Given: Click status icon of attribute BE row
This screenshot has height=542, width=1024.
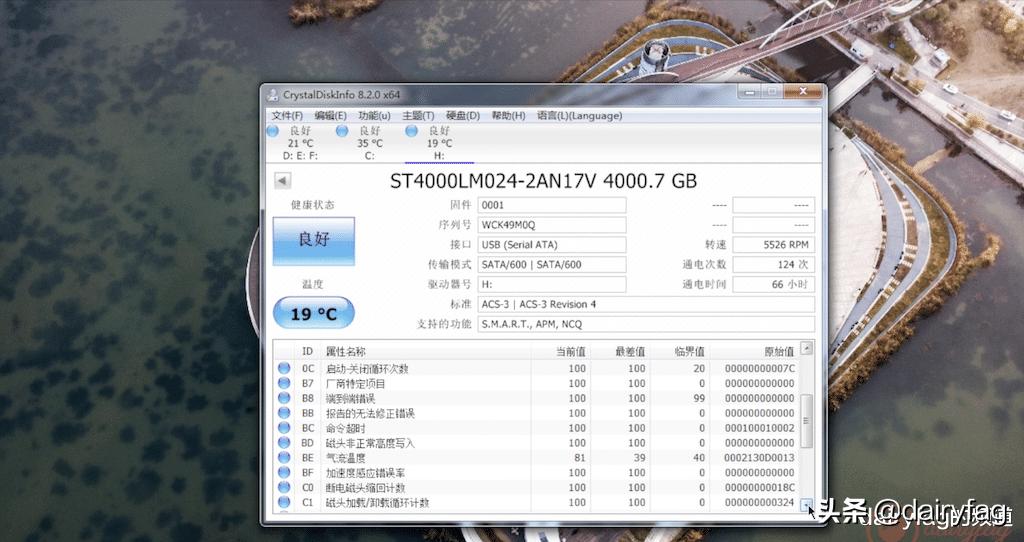Looking at the screenshot, I should (283, 458).
